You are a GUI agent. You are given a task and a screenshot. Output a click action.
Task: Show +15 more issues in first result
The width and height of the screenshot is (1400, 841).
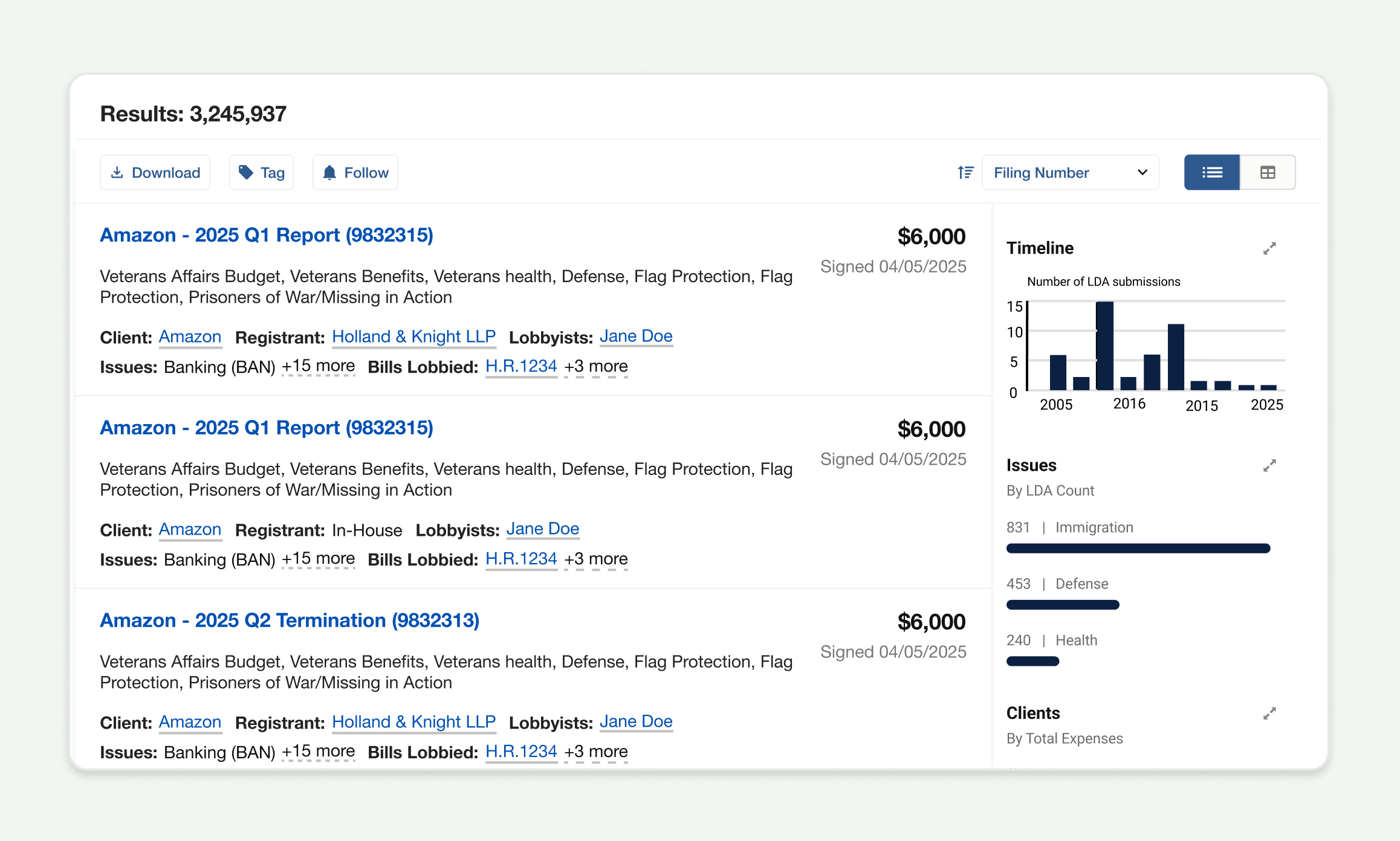(318, 366)
